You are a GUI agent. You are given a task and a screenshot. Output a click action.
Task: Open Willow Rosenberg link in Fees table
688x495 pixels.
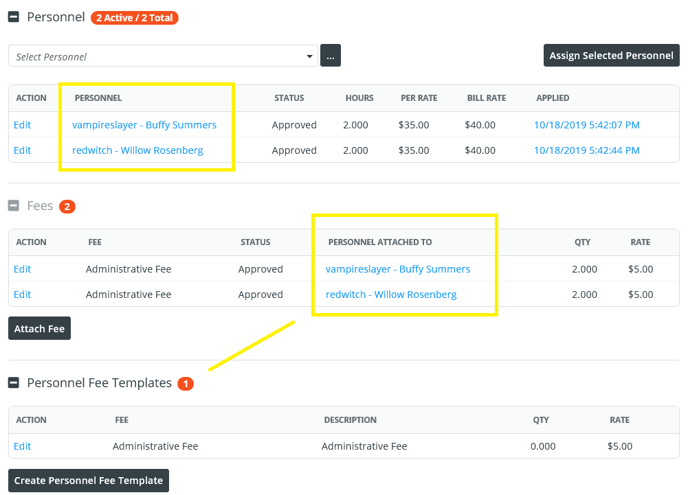(x=391, y=294)
